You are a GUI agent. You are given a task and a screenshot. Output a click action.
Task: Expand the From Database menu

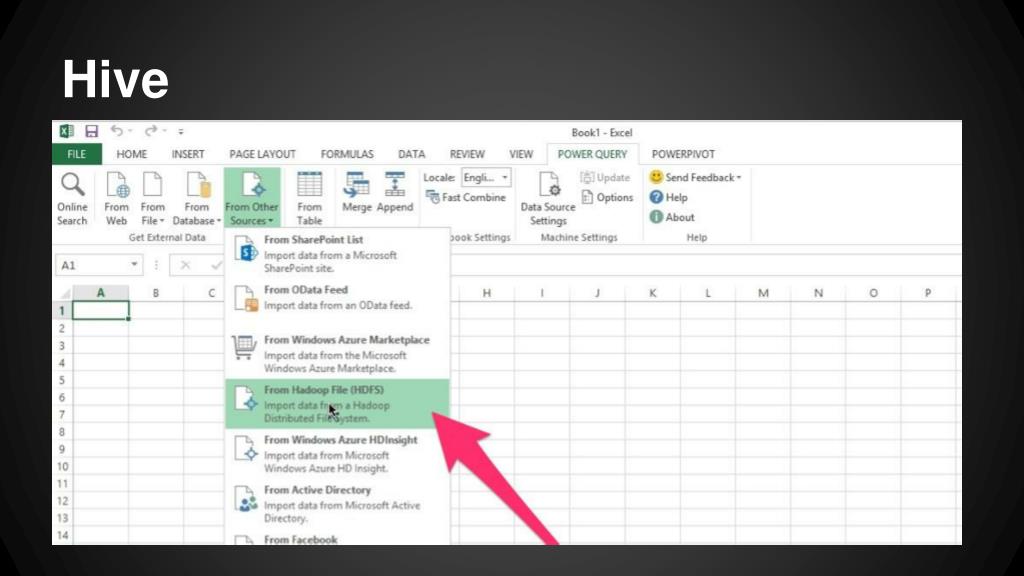[197, 199]
